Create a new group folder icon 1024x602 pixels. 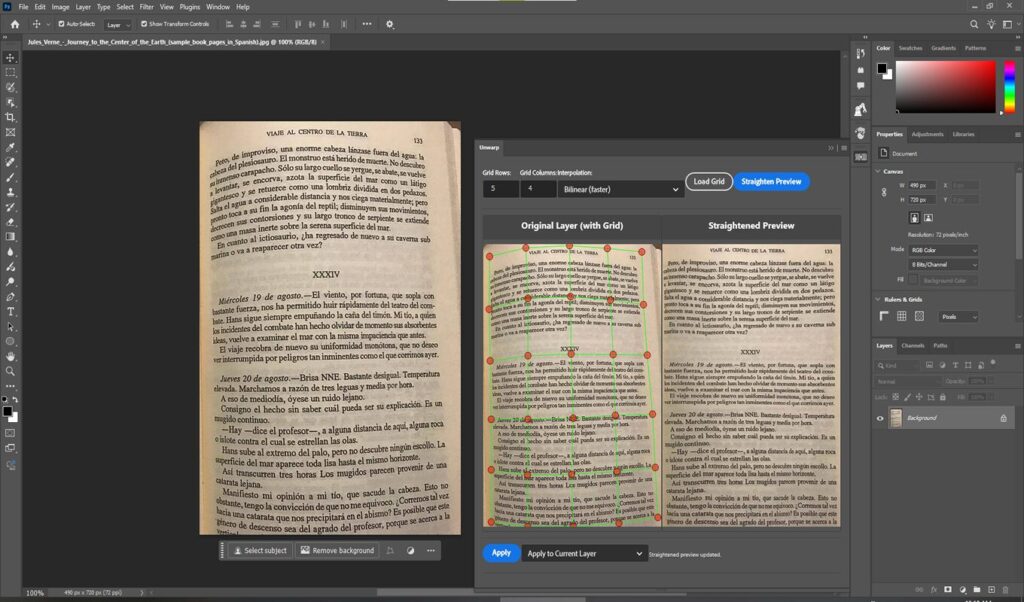(977, 590)
